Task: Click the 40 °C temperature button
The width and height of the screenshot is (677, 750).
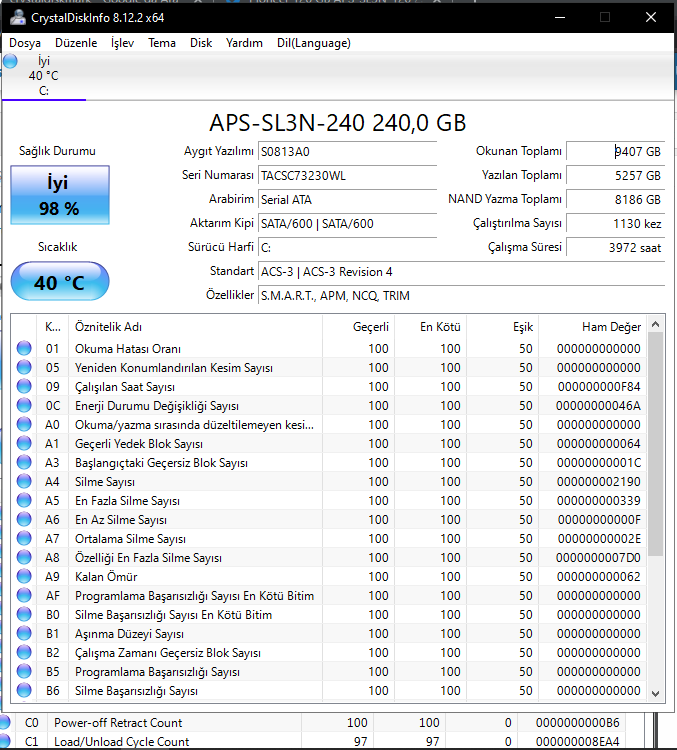Action: click(60, 282)
